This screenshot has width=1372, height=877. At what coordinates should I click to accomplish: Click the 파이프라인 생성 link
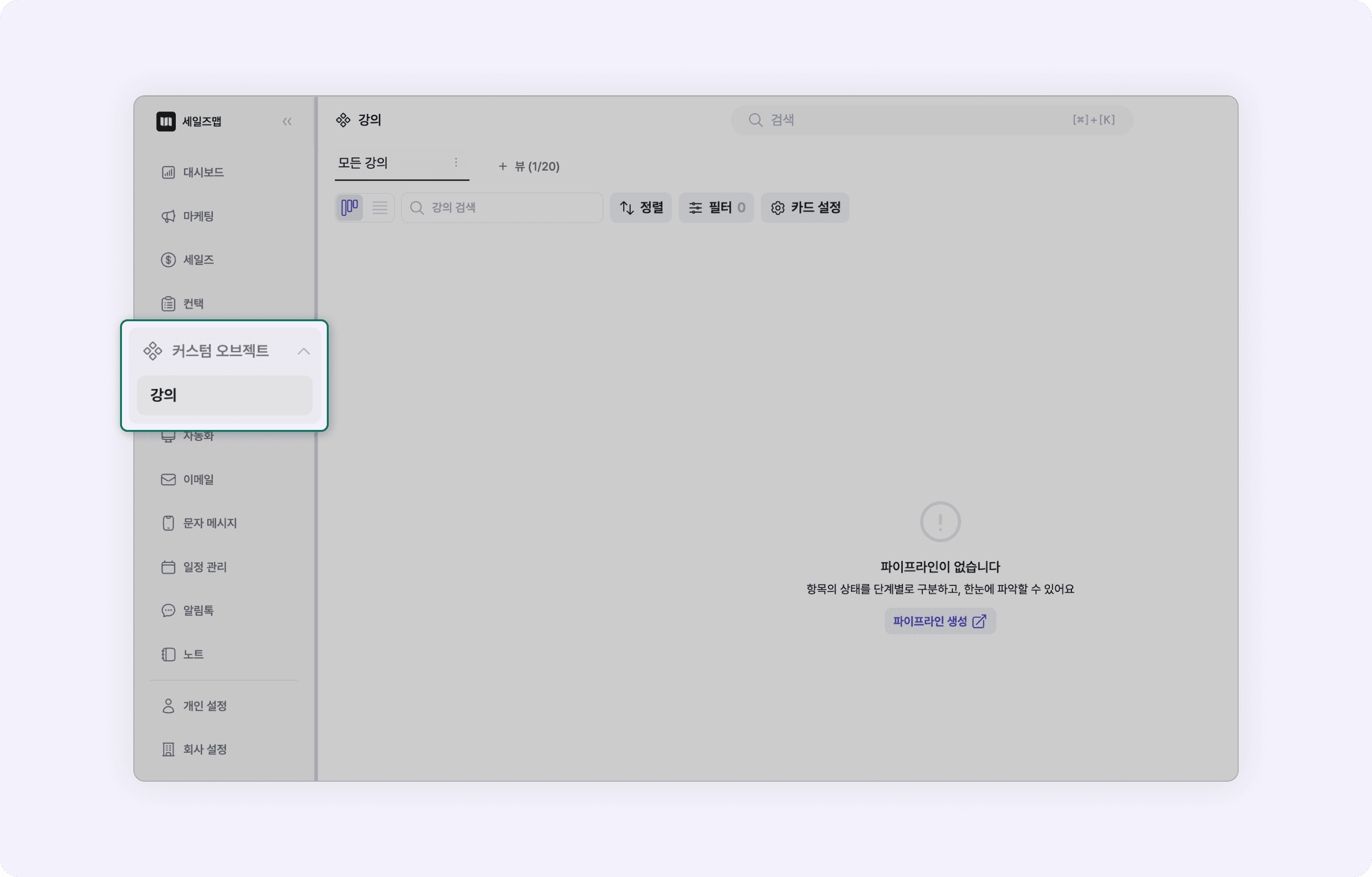pyautogui.click(x=939, y=621)
